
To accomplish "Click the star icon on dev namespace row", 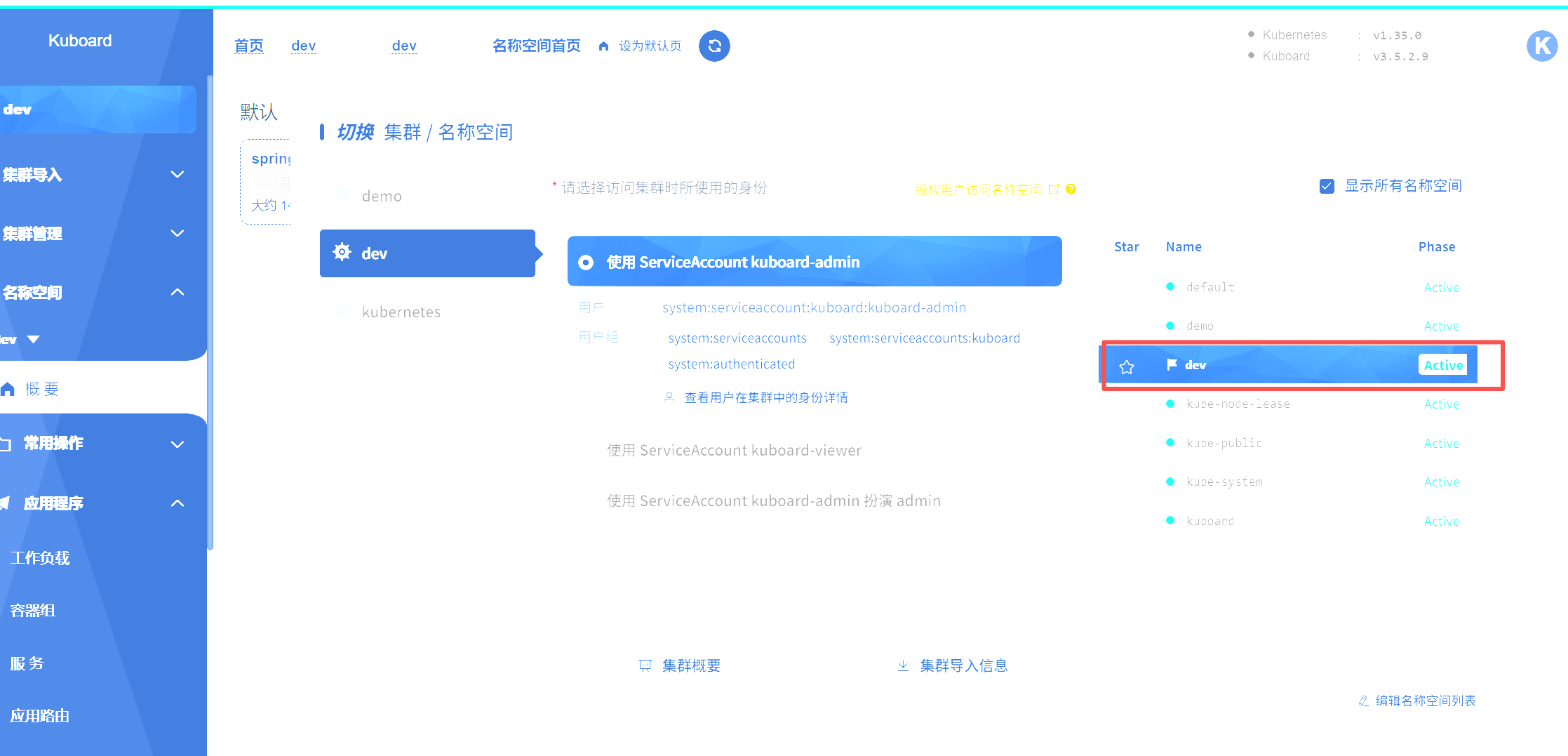I will click(1127, 367).
